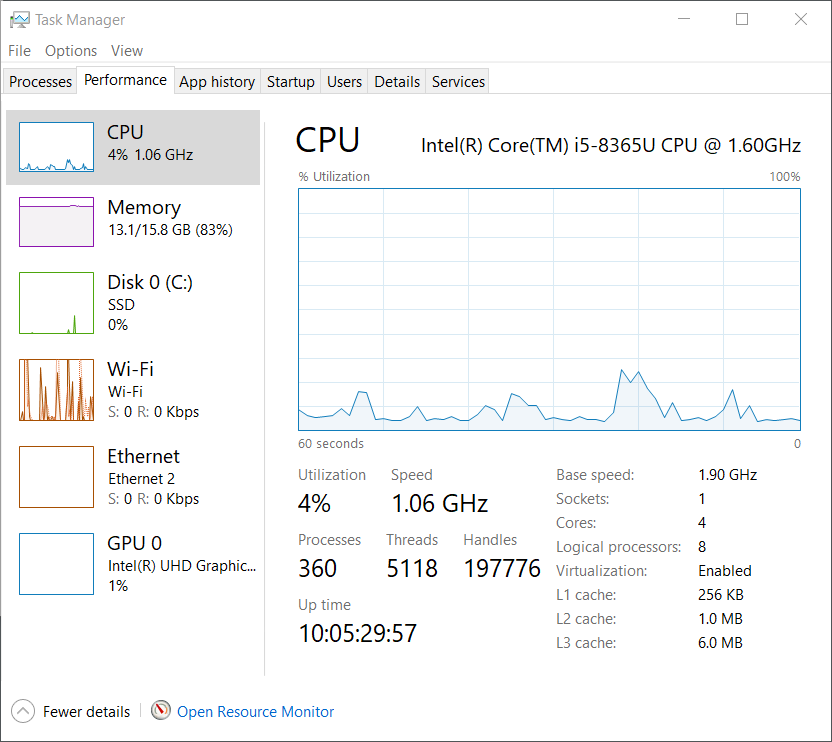The image size is (832, 742).
Task: Click the 4% utilization value
Action: [314, 503]
